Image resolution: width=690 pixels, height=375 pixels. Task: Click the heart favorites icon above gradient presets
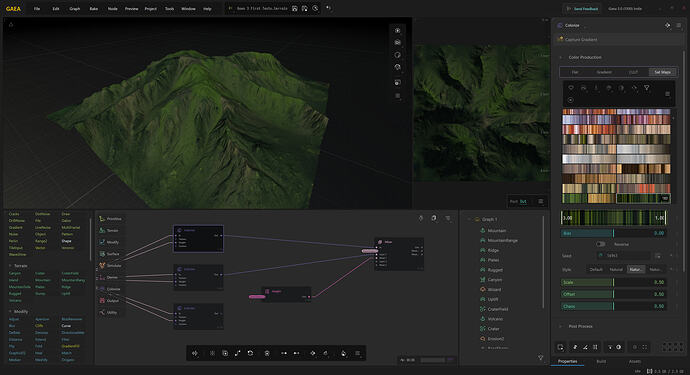[571, 88]
